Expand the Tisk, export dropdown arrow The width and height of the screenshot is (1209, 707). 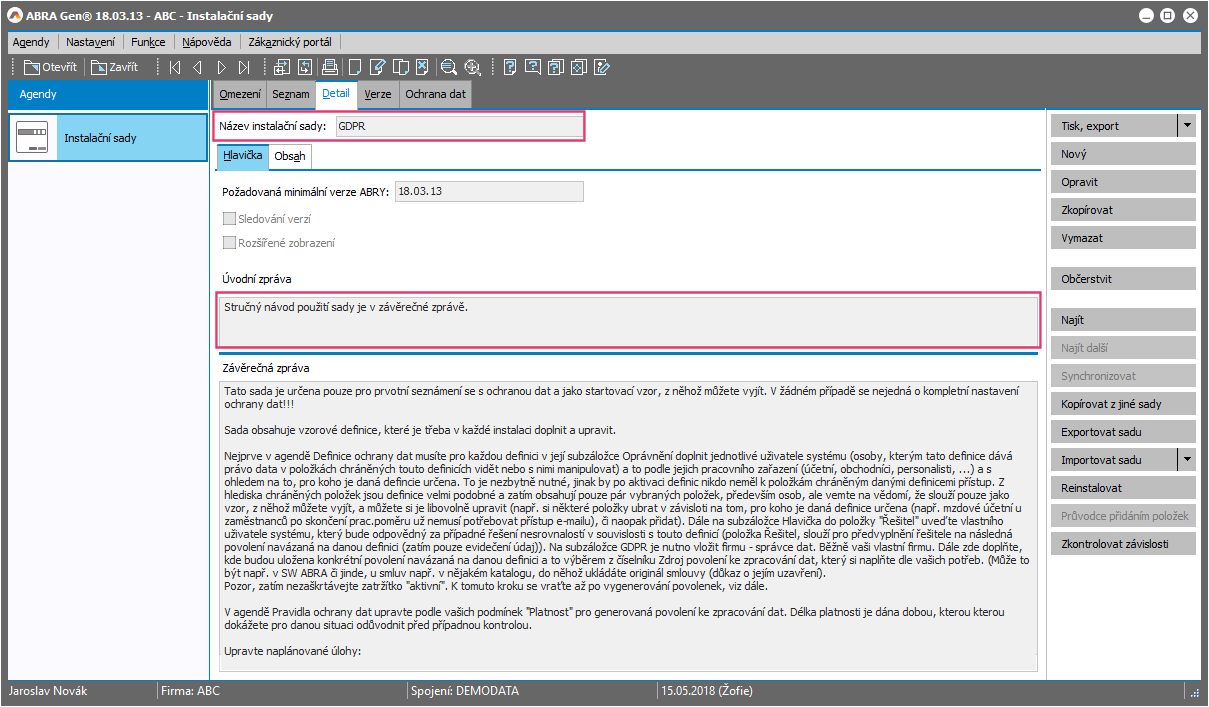click(x=1186, y=126)
